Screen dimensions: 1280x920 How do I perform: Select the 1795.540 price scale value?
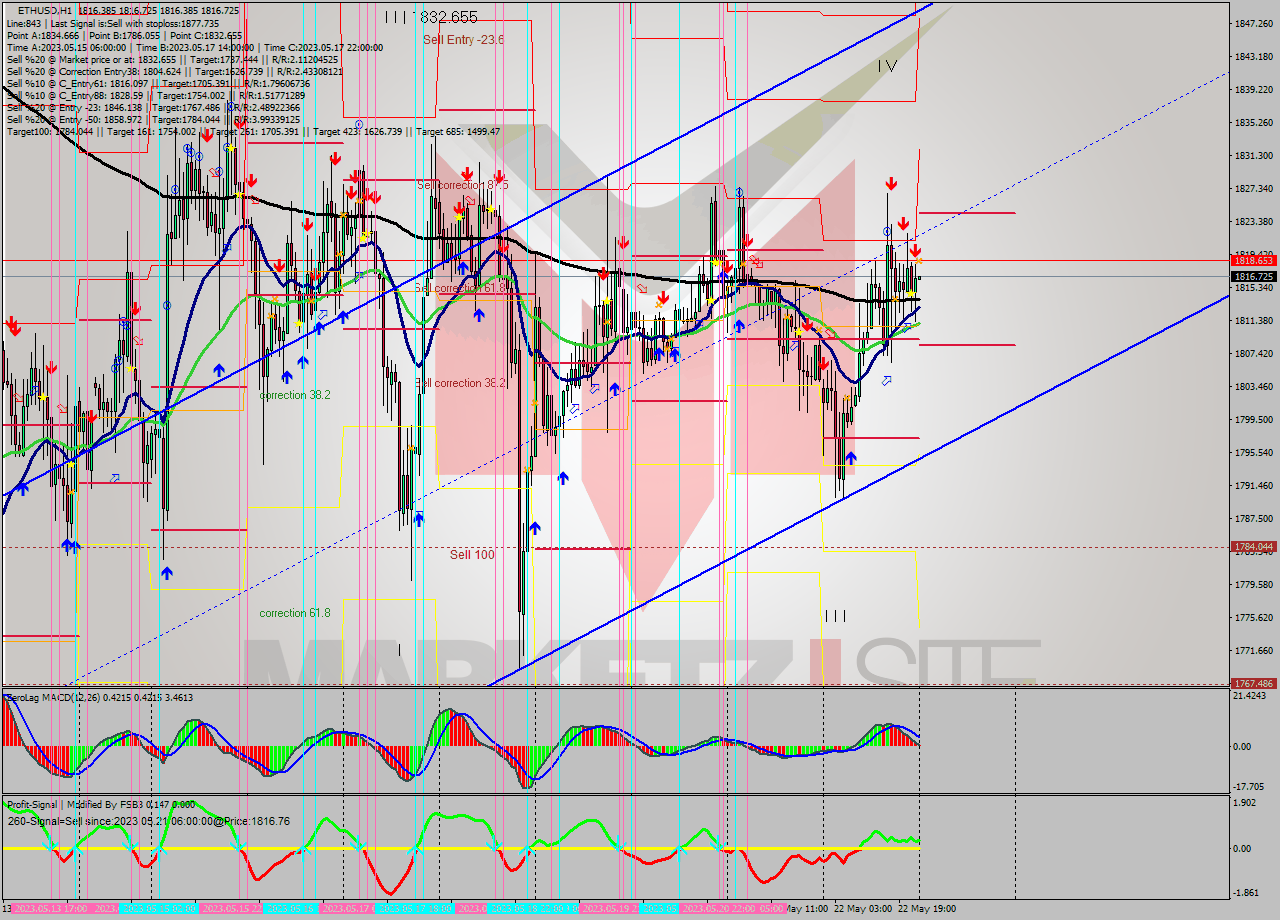click(1255, 452)
